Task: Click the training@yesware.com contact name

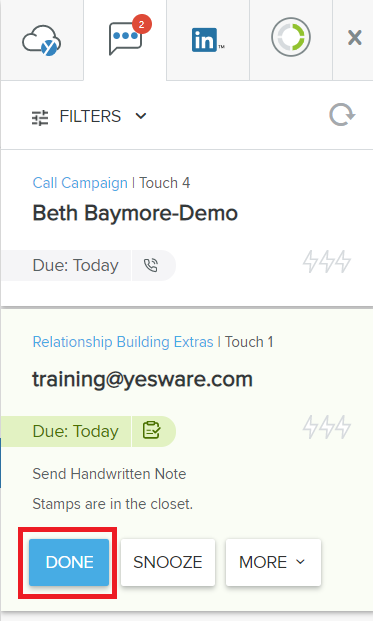Action: (143, 379)
